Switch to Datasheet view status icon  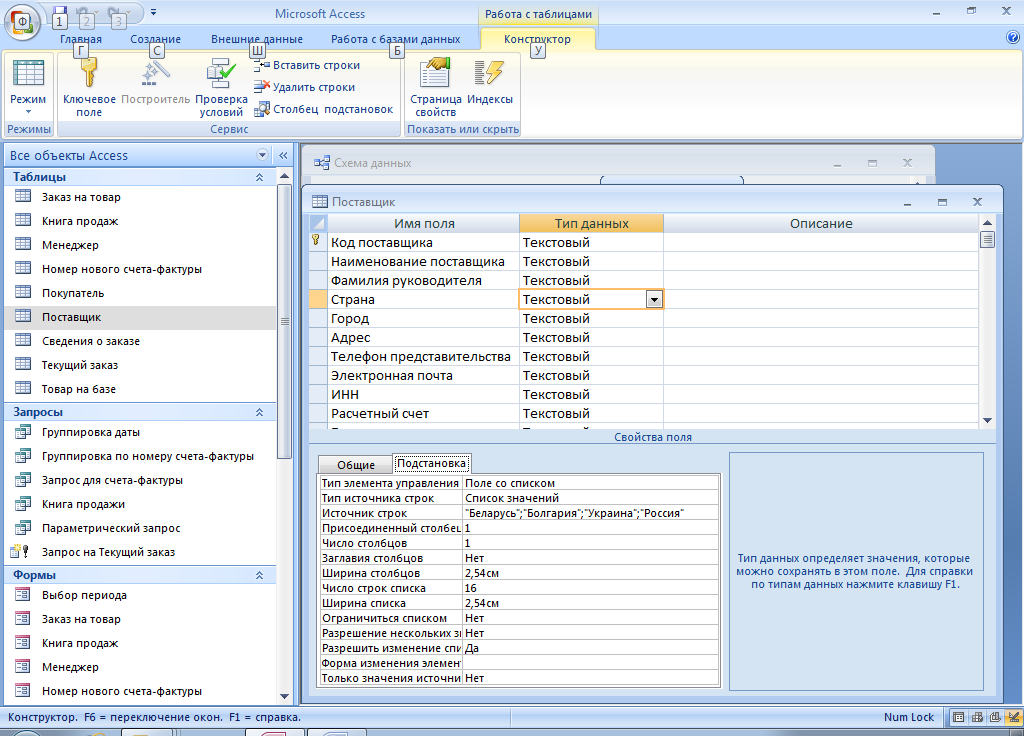tap(958, 717)
